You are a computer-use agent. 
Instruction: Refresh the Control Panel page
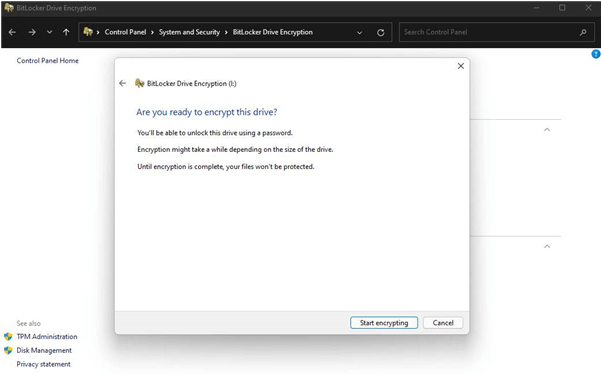point(380,33)
